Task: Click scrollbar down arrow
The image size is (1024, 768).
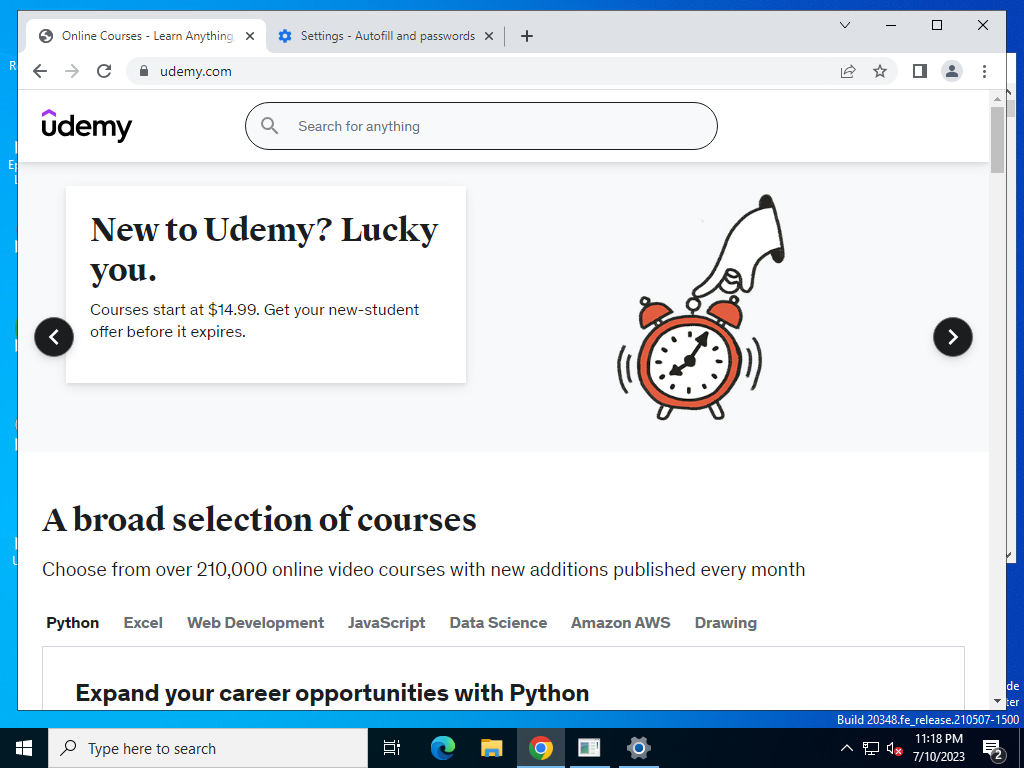Action: tap(997, 701)
